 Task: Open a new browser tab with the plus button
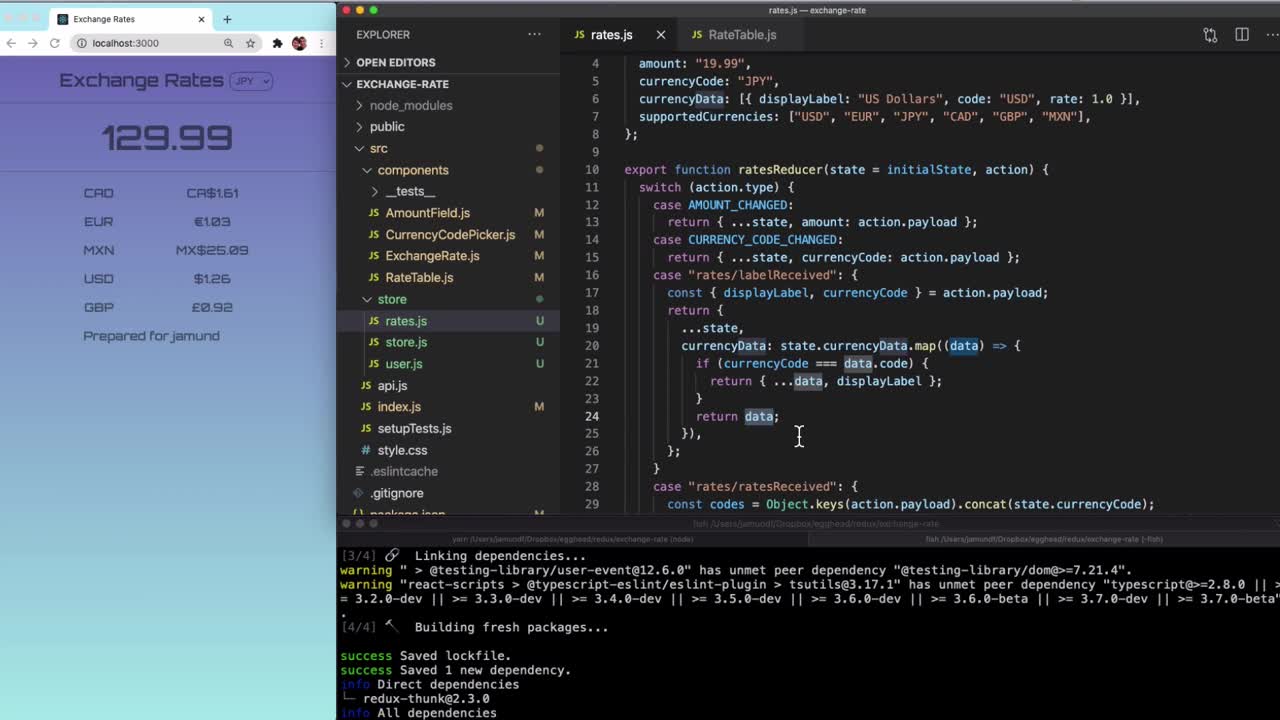[227, 18]
